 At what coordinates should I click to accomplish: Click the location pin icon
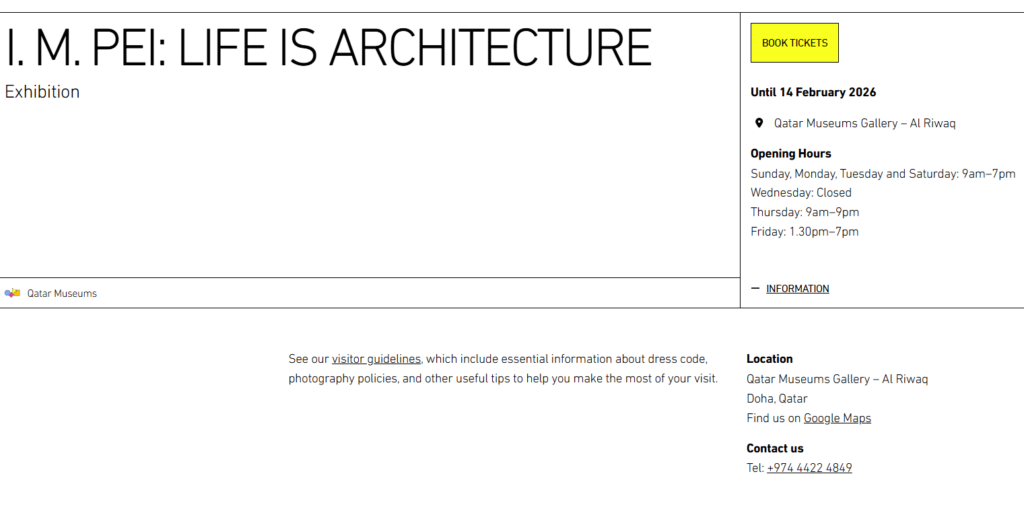[x=759, y=123]
